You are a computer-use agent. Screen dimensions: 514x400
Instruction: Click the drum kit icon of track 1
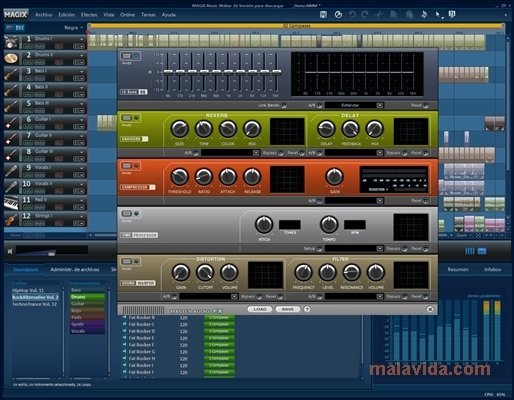11,42
